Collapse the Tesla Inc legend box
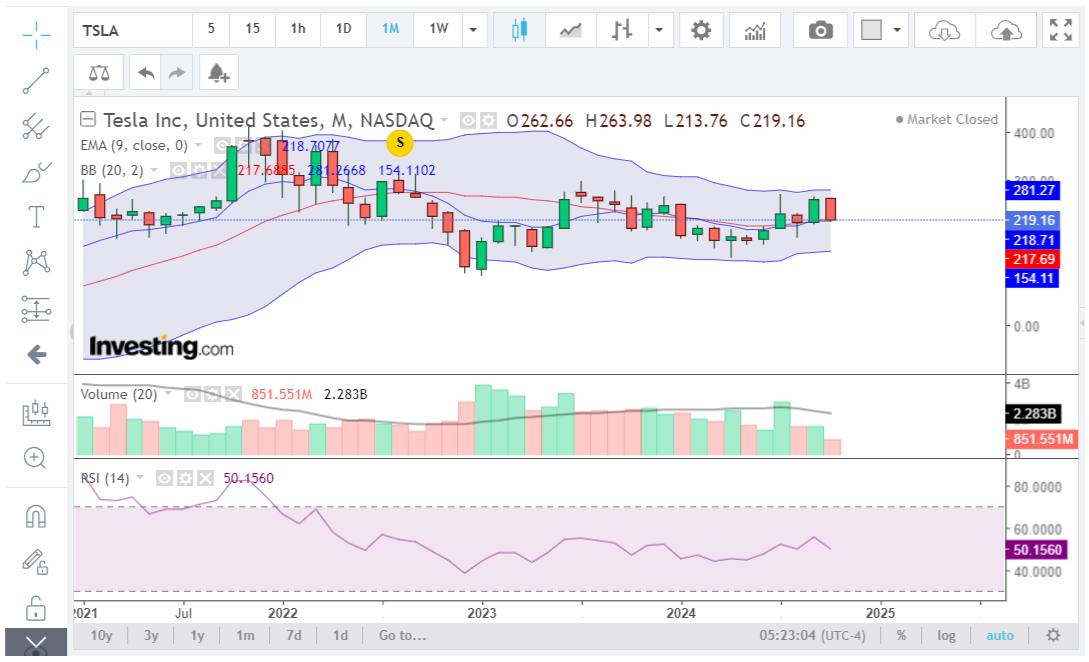The height and width of the screenshot is (662, 1089). (x=88, y=119)
